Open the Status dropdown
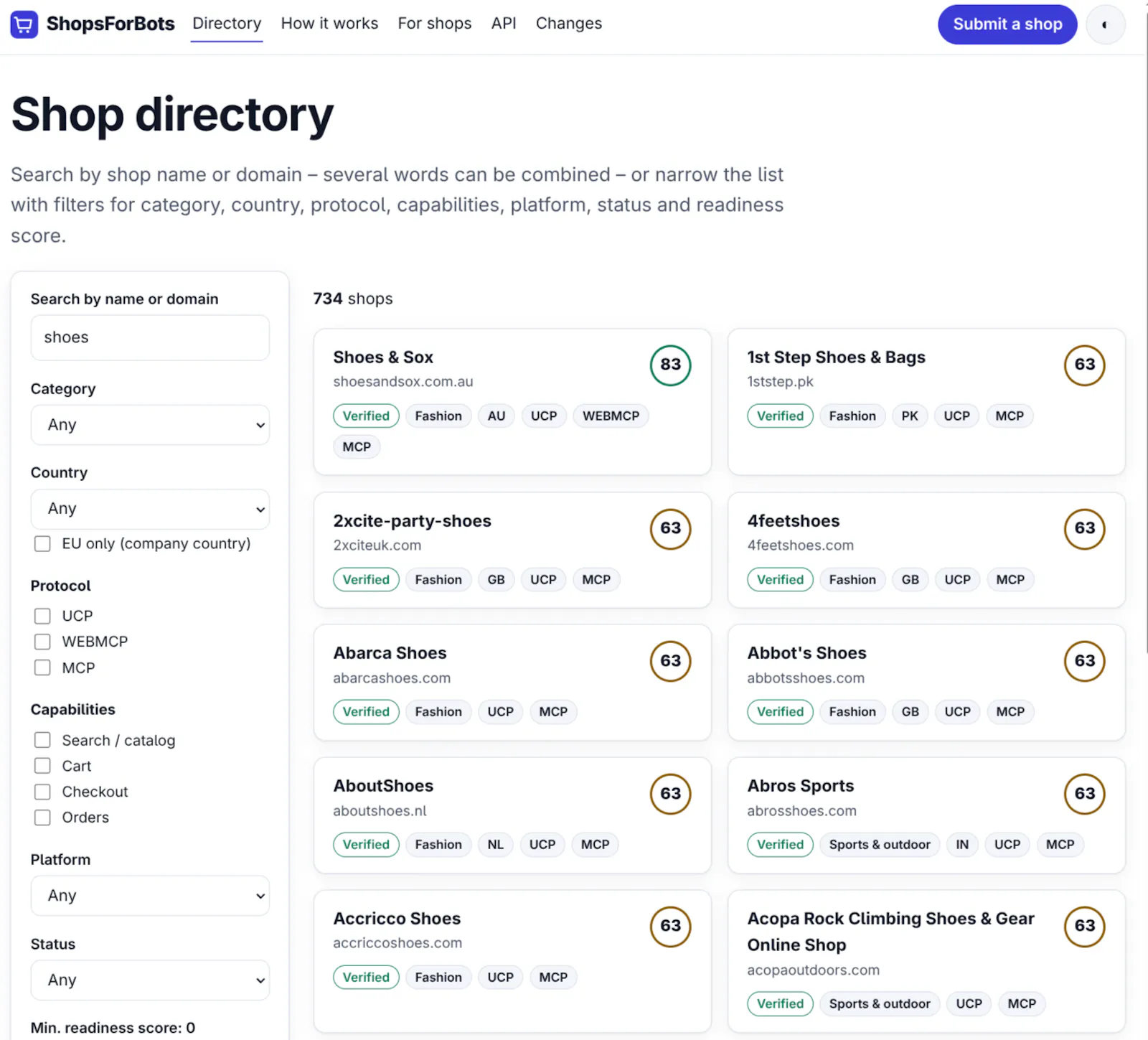The height and width of the screenshot is (1040, 1148). 150,980
